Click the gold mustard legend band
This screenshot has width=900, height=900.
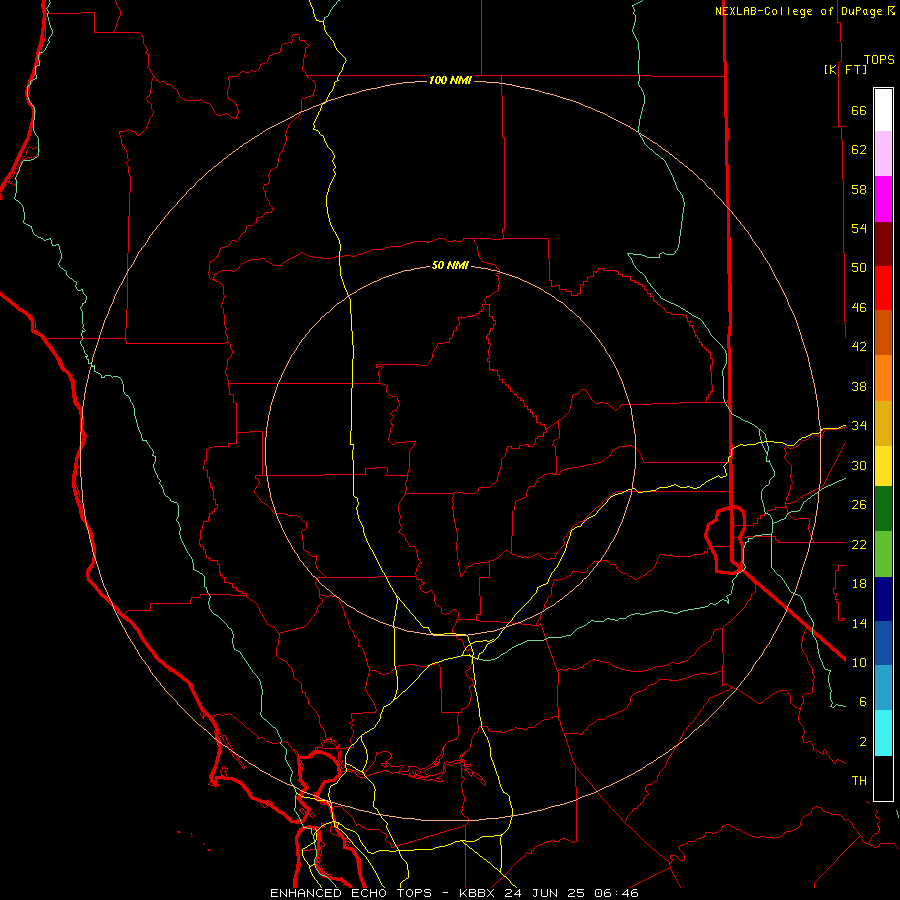(x=883, y=423)
